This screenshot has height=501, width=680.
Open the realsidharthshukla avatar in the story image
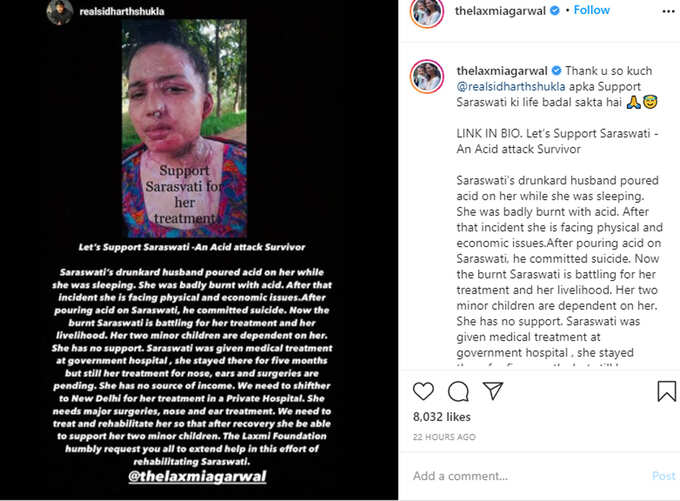pos(60,12)
